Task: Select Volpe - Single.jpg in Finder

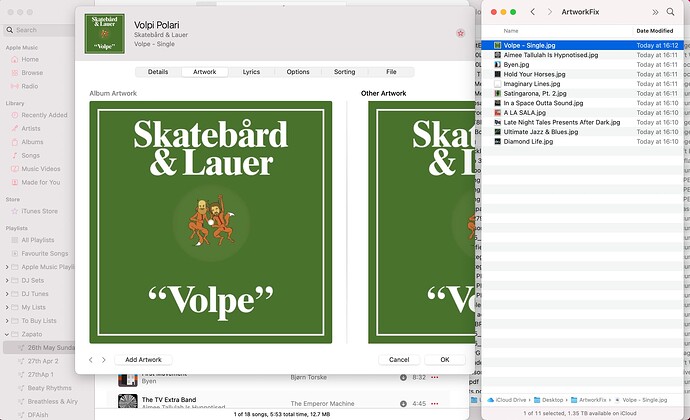Action: (583, 45)
